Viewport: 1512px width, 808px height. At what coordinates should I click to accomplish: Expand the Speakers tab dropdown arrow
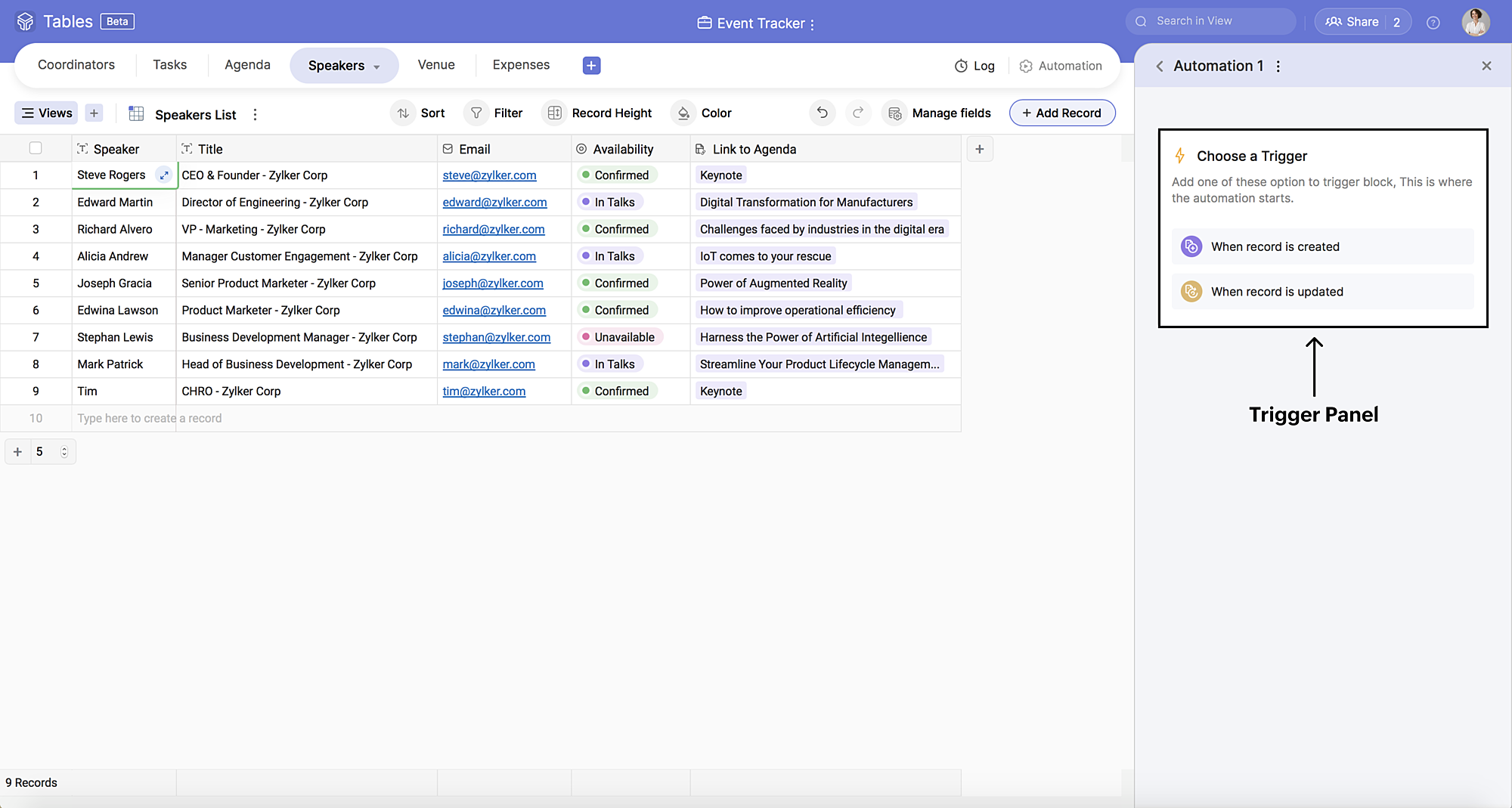376,67
